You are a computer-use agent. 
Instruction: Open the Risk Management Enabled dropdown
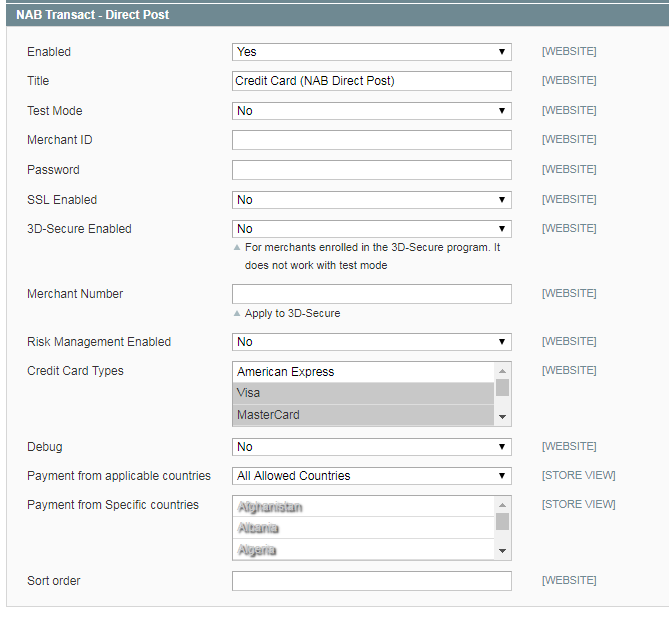pos(371,342)
